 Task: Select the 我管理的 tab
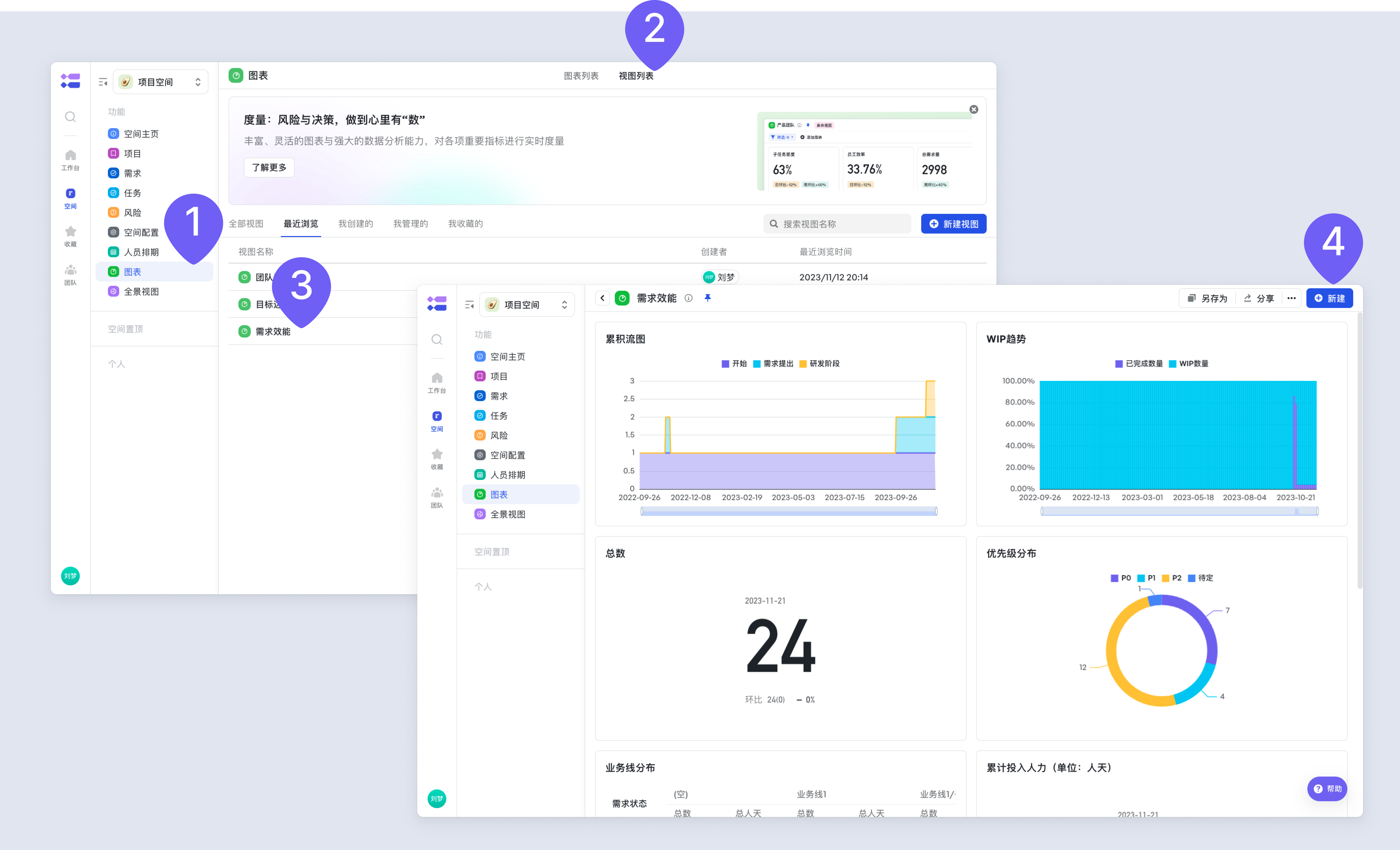[411, 224]
